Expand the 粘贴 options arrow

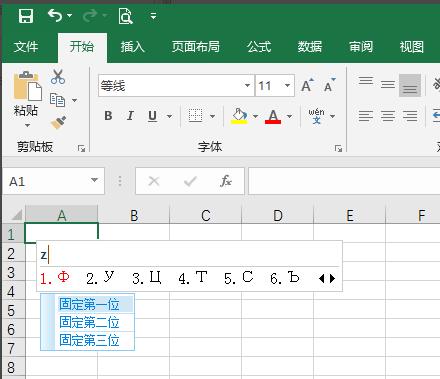pos(27,125)
